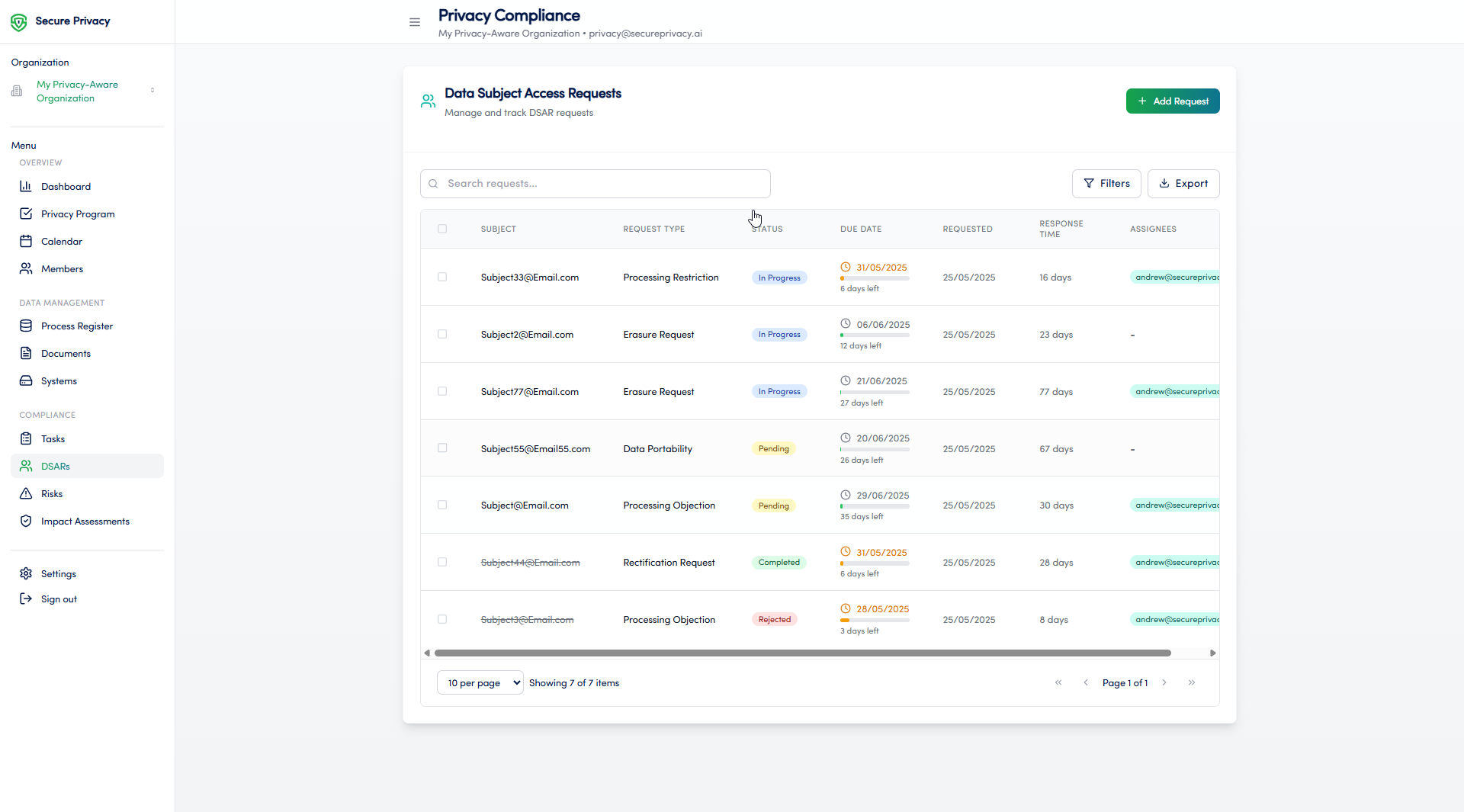This screenshot has width=1464, height=812.
Task: Open the Risks section
Action: (50, 493)
